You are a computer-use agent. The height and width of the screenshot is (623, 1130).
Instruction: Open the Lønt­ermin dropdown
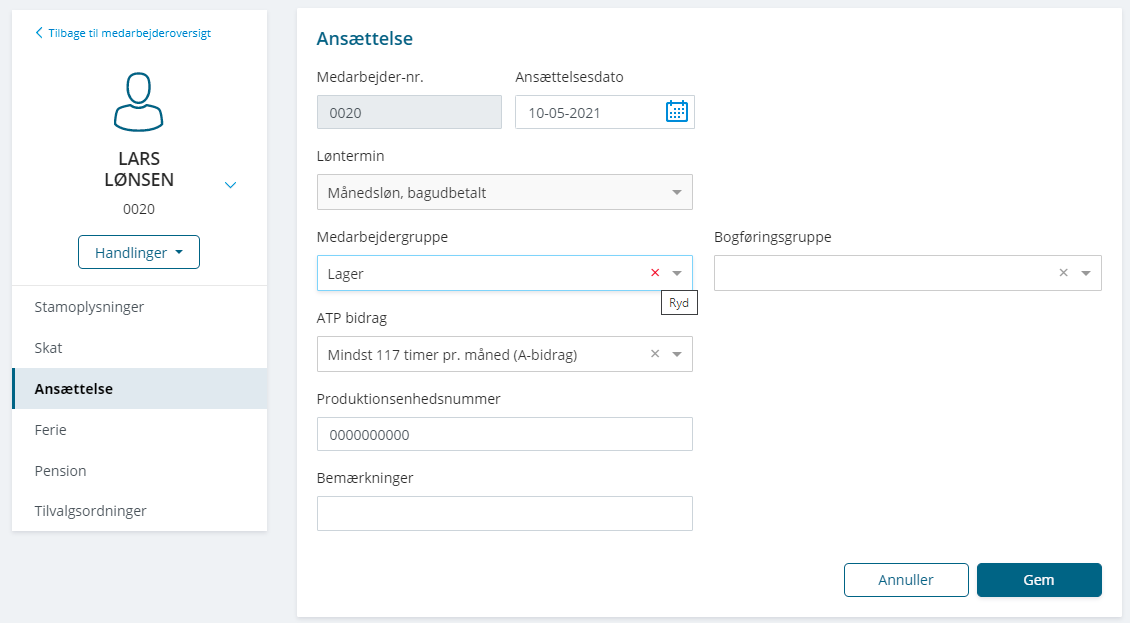click(x=504, y=192)
